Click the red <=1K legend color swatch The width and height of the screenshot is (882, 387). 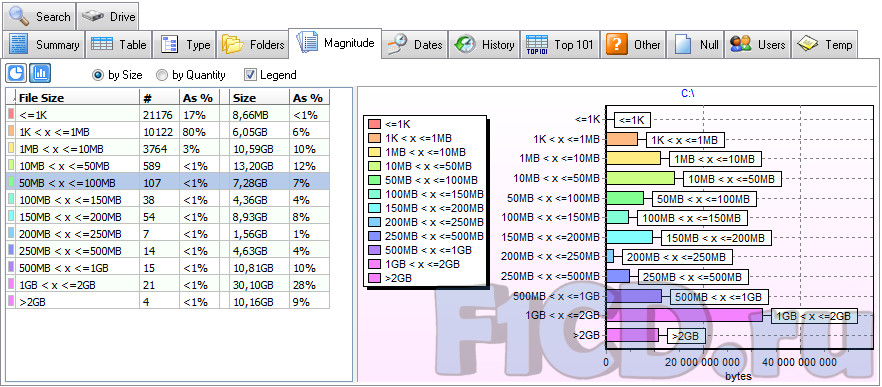374,124
